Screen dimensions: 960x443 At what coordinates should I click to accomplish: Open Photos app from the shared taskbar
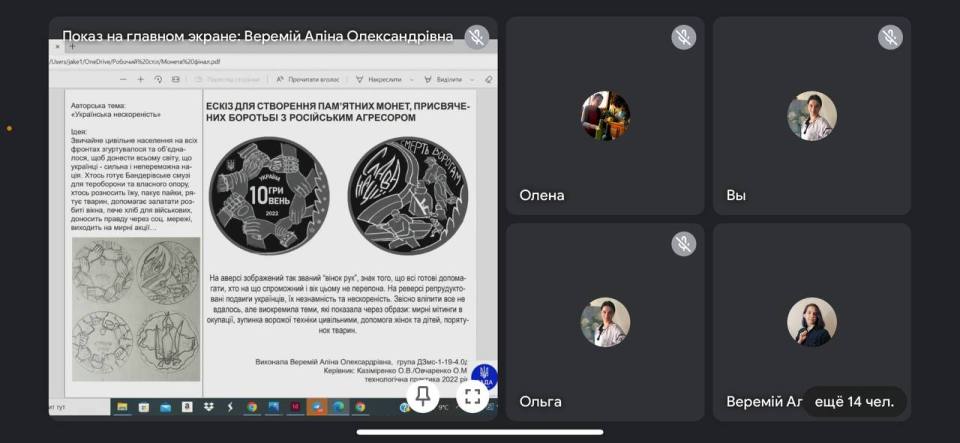(x=273, y=407)
